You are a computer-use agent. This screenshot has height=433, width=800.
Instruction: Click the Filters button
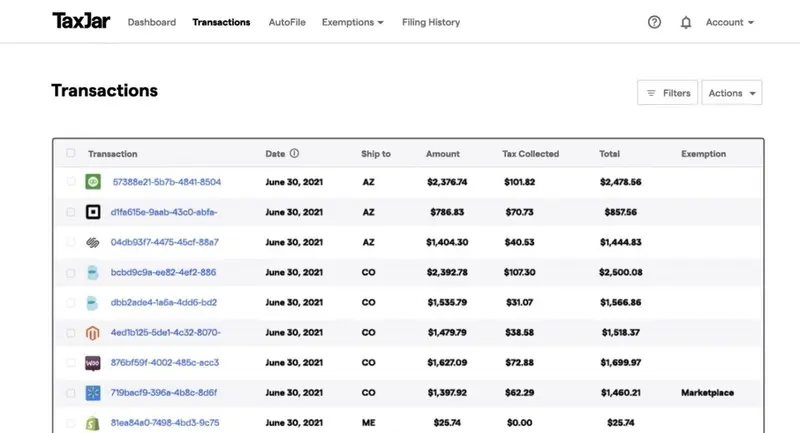pos(667,93)
